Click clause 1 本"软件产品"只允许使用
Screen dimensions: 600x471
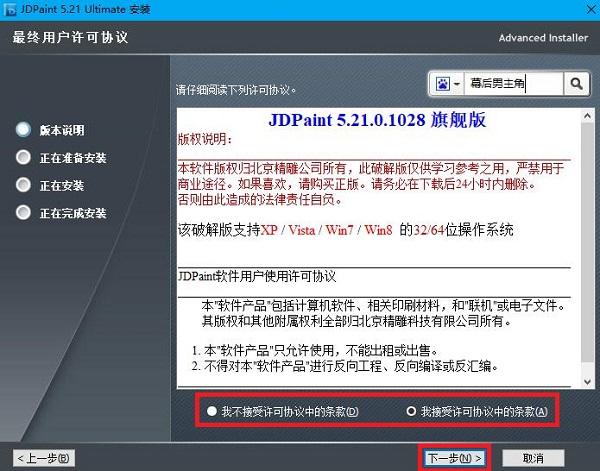(314, 350)
